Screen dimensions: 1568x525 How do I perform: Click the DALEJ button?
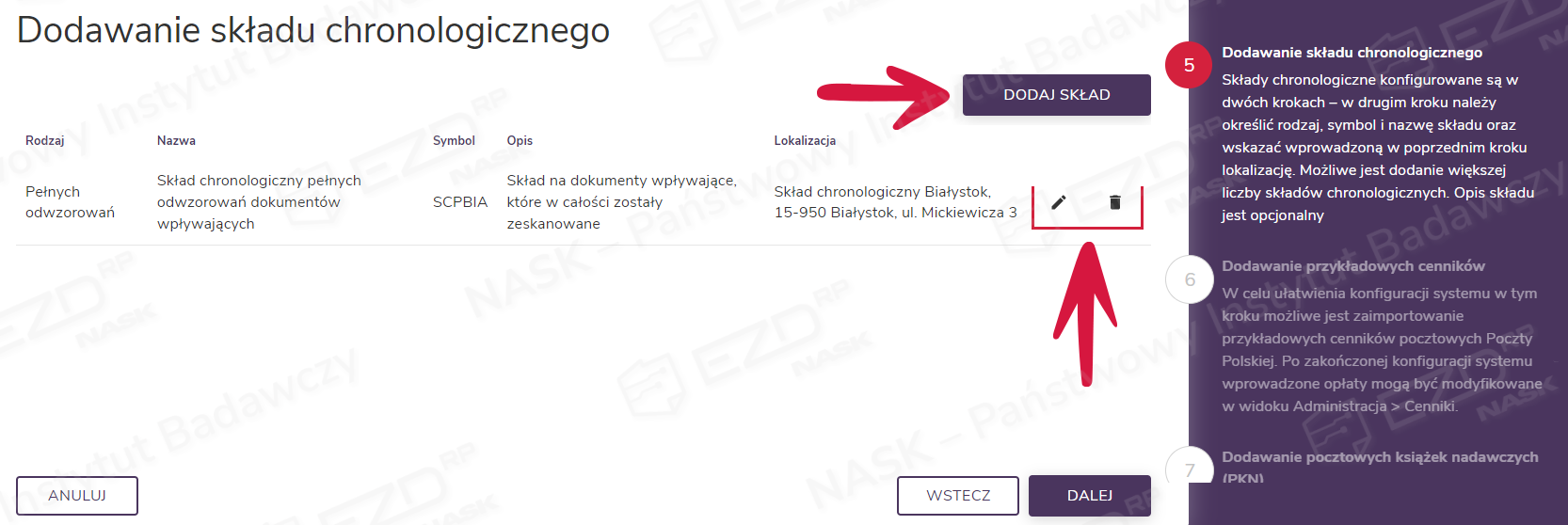click(1089, 496)
